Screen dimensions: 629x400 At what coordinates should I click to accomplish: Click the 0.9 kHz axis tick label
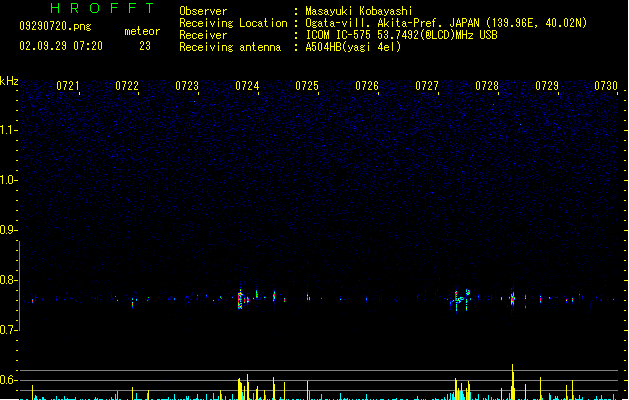7,230
